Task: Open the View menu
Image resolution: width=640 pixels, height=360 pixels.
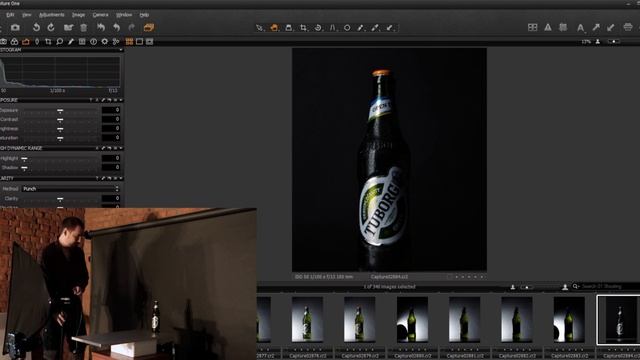Action: point(27,15)
